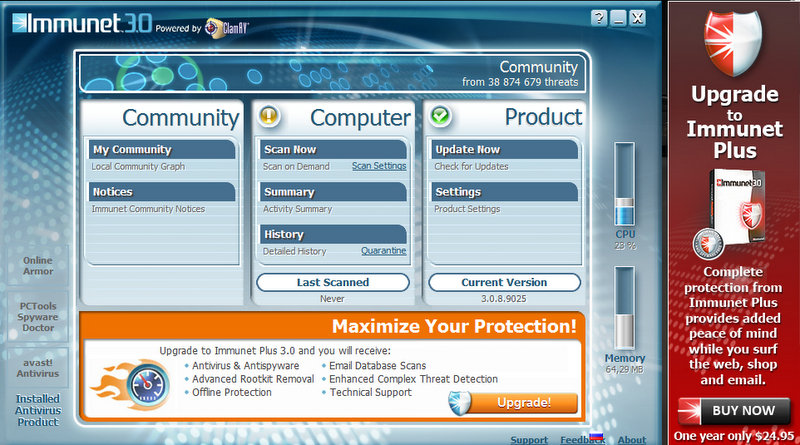Click 'Maximize Your Protection!' banner heading
The image size is (800, 445).
click(x=454, y=326)
